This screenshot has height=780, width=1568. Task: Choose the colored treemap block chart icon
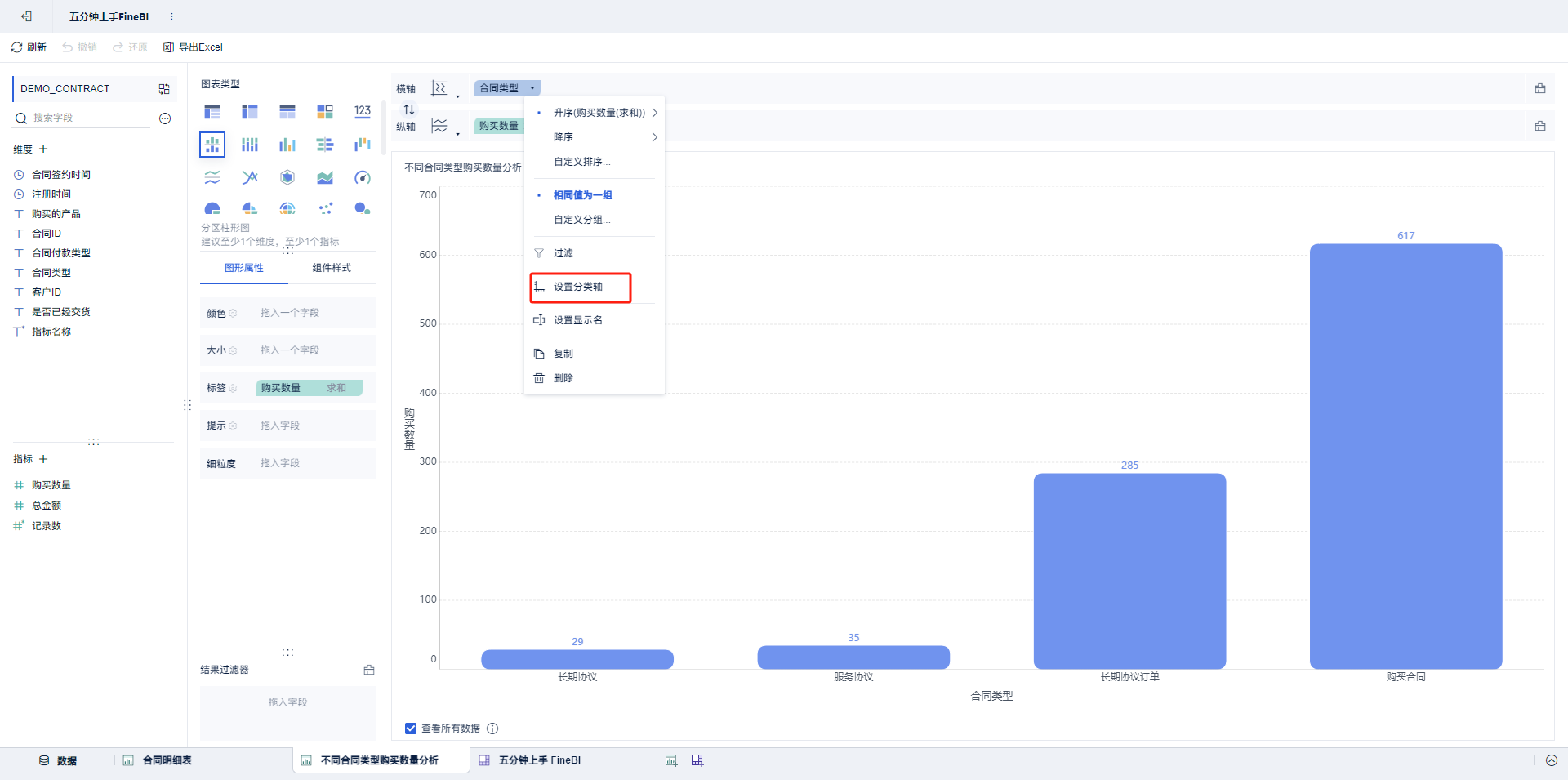(x=325, y=112)
